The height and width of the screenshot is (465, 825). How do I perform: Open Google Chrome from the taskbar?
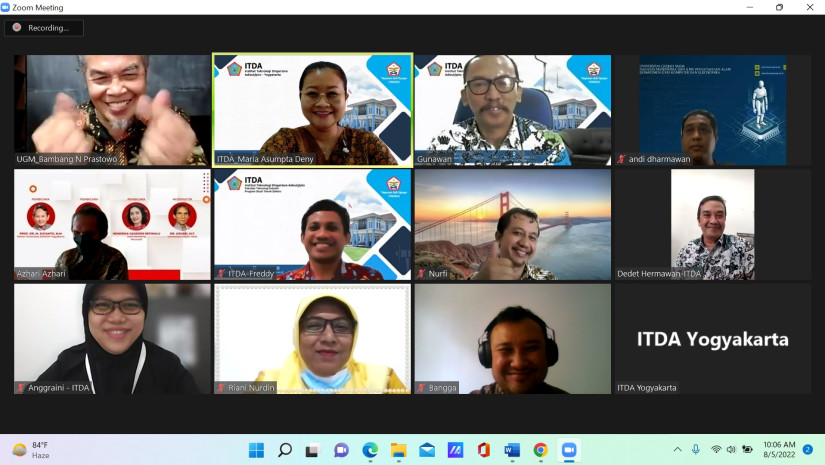pyautogui.click(x=540, y=450)
